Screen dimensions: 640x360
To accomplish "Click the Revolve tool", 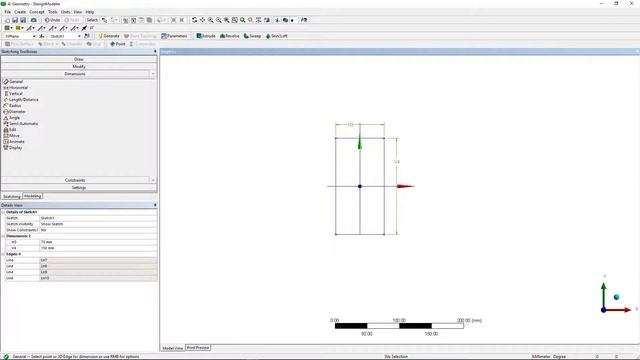I will point(230,36).
